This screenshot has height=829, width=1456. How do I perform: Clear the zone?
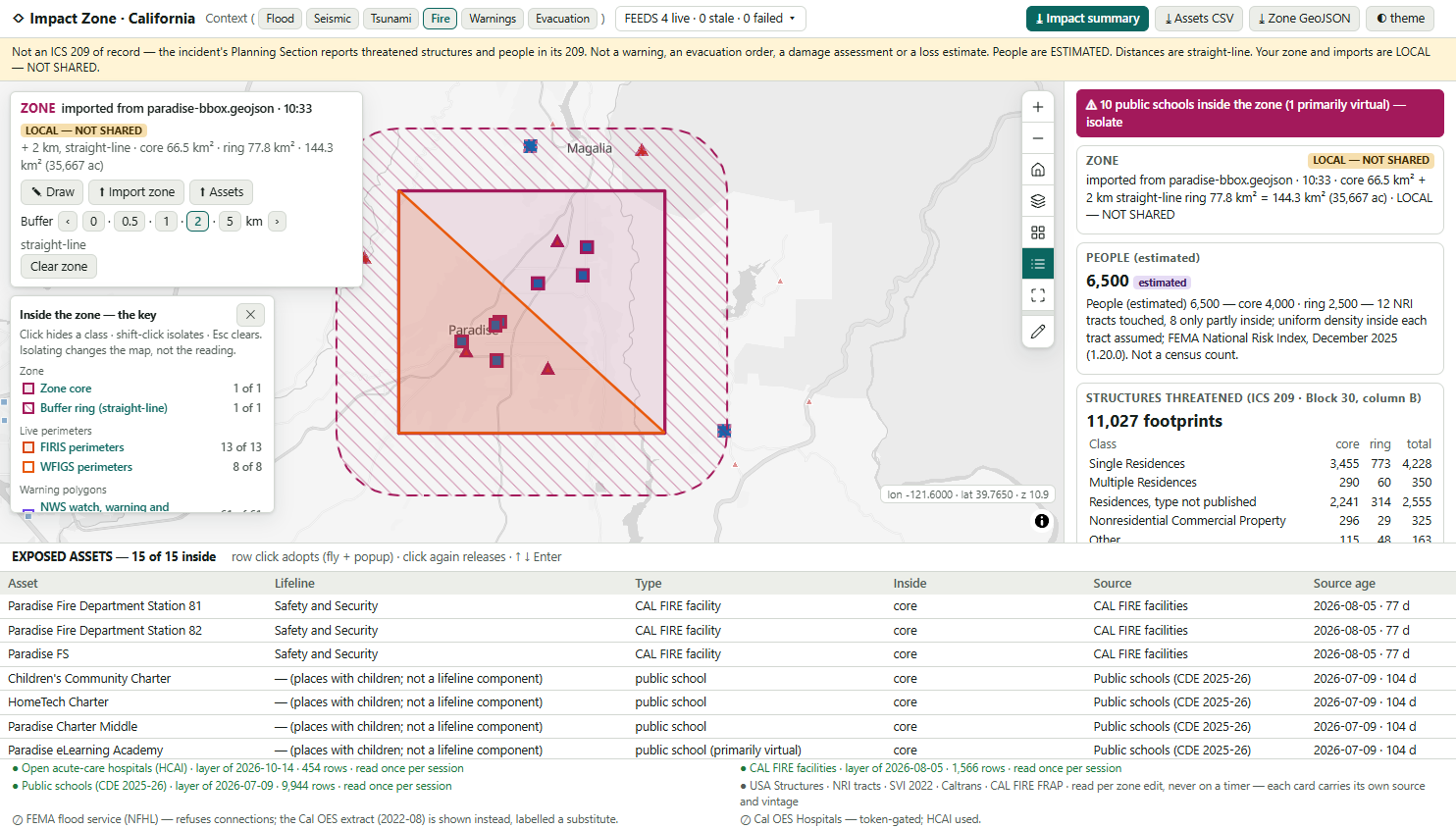[59, 267]
